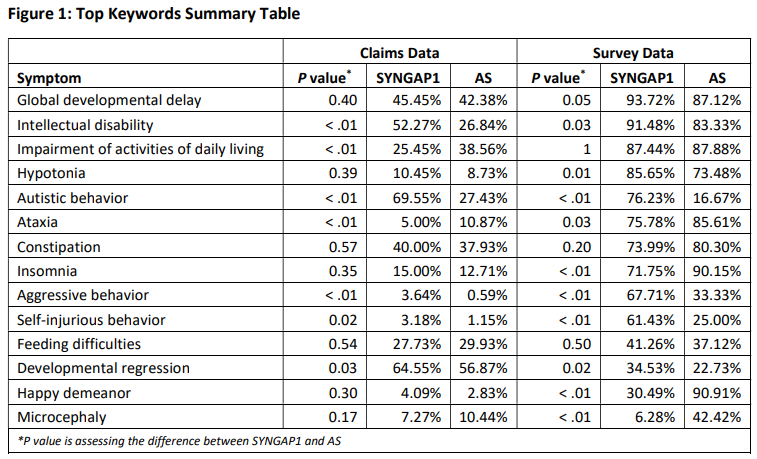The image size is (757, 459).
Task: Click the SYNGAP1 header under Survey Data
Action: [x=643, y=77]
